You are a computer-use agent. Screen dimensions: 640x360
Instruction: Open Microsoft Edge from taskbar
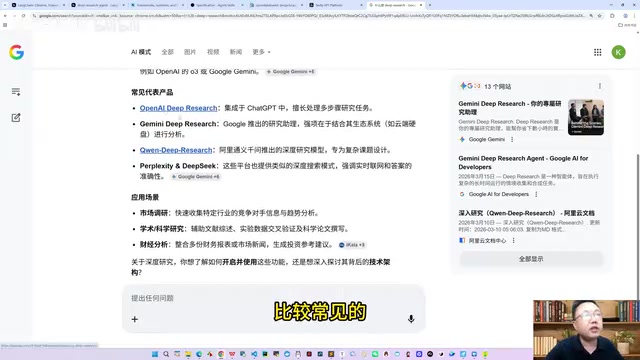[199, 354]
